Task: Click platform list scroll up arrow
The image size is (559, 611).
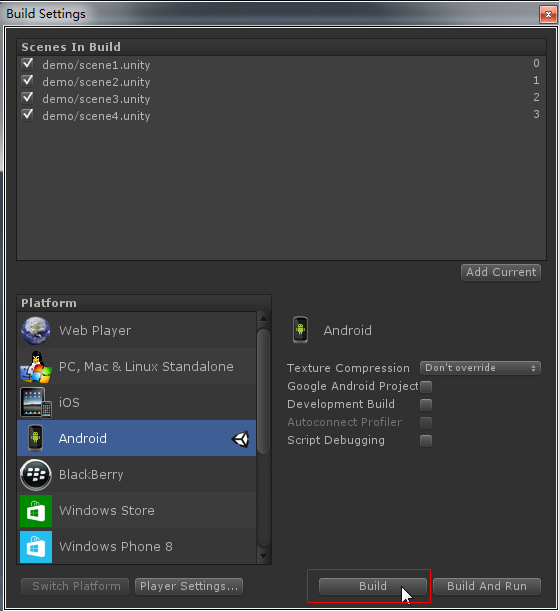Action: tap(264, 319)
